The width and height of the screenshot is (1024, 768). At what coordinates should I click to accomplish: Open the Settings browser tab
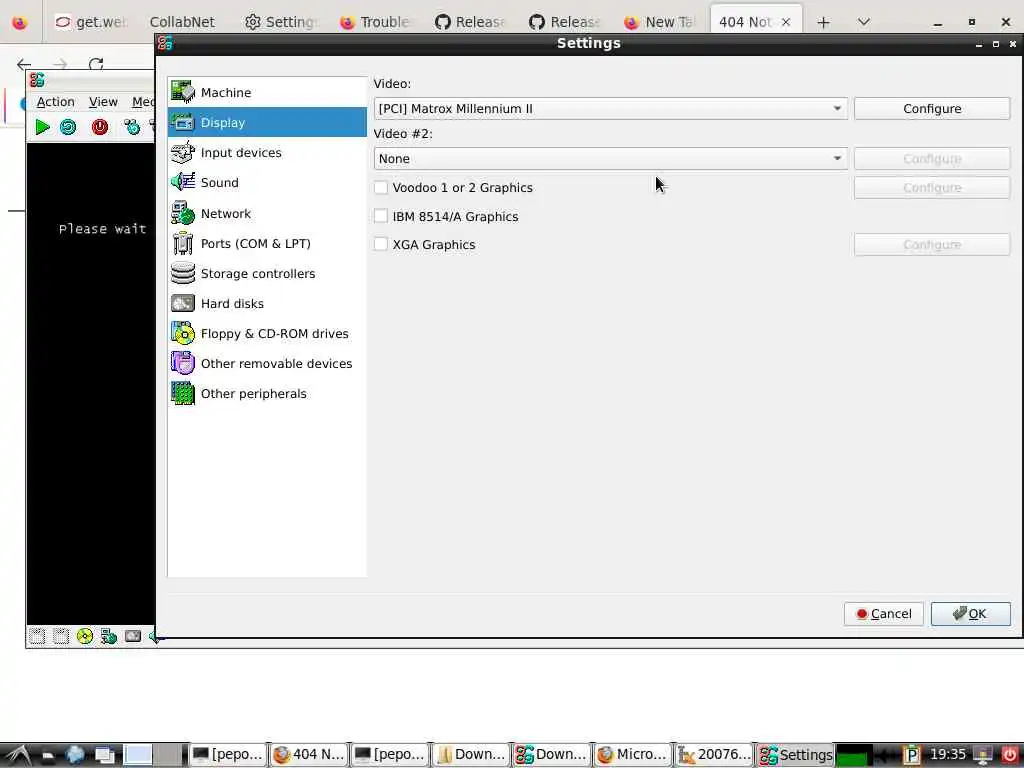[281, 22]
